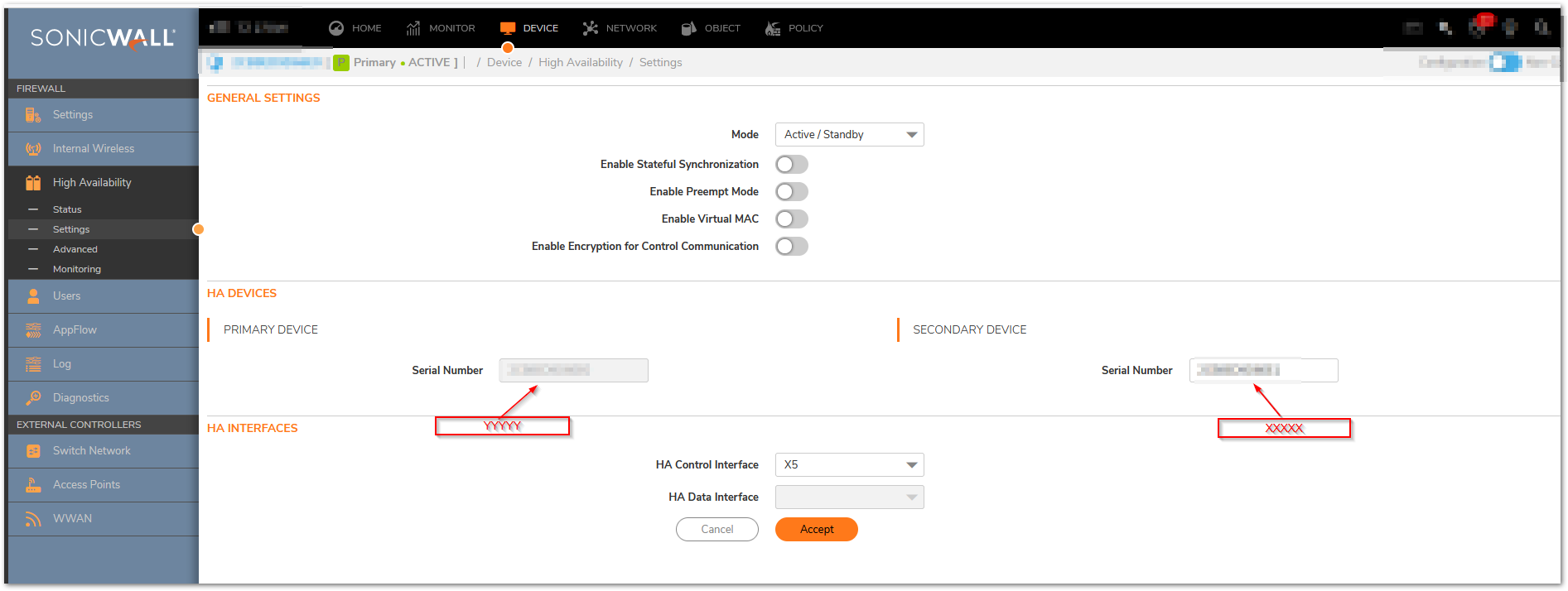Click the Access Points icon
Image resolution: width=1568 pixels, height=591 pixels.
coord(33,485)
